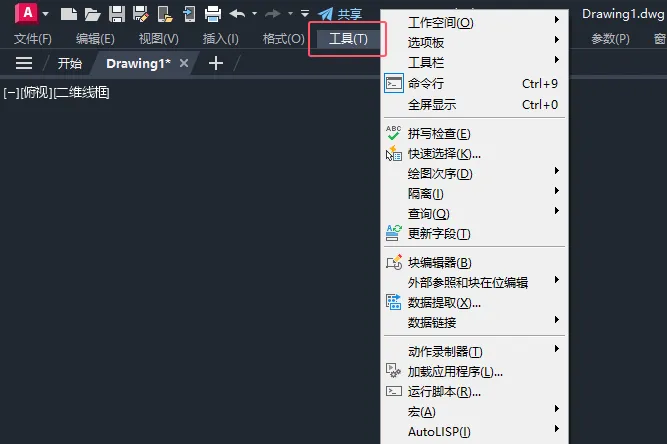Open the 文件(F) menu
This screenshot has width=667, height=444.
click(x=33, y=39)
